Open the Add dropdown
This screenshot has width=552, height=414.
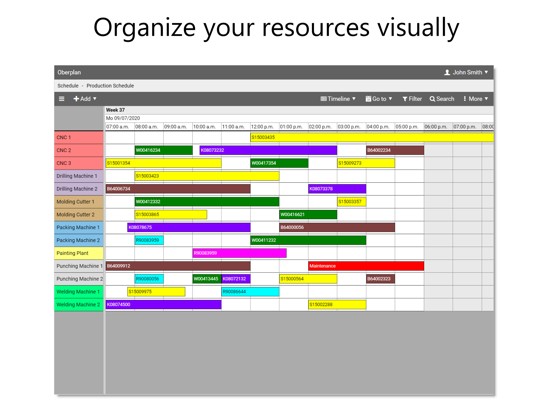coord(85,99)
